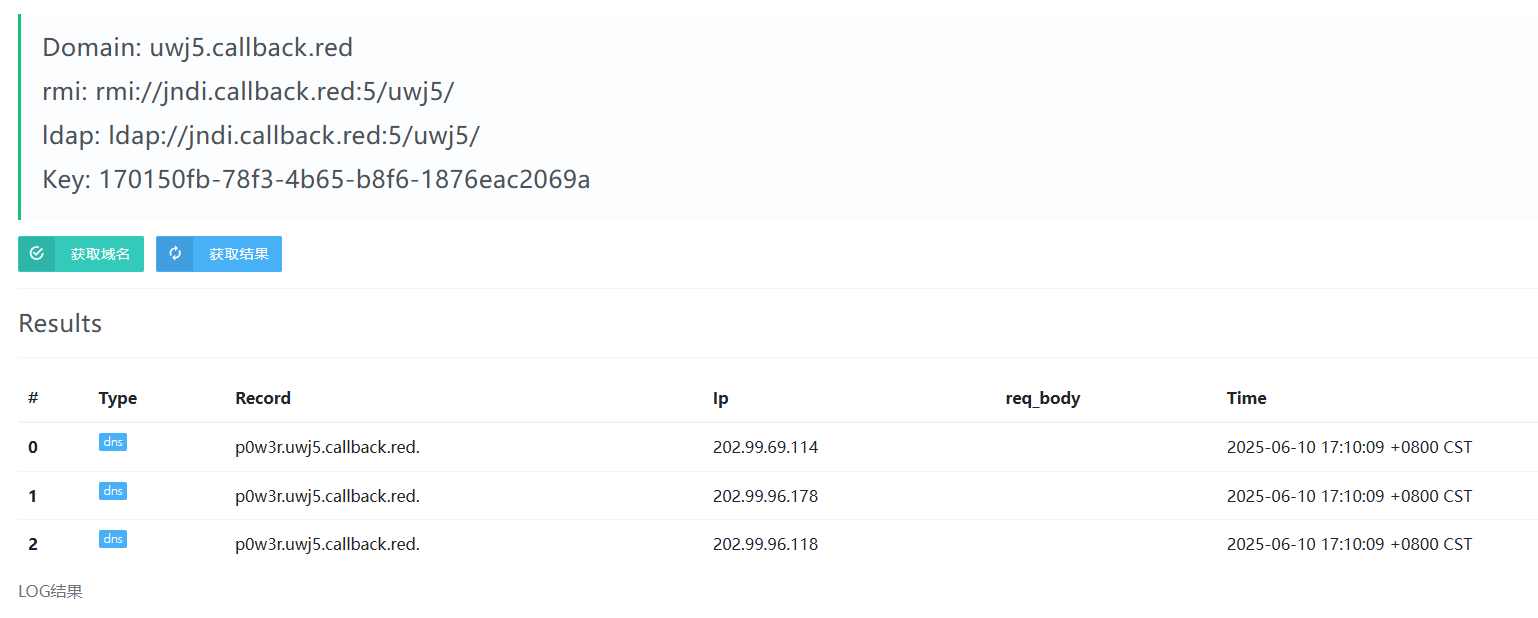Image resolution: width=1538 pixels, height=618 pixels.
Task: Select the Ip column header
Action: (x=720, y=398)
